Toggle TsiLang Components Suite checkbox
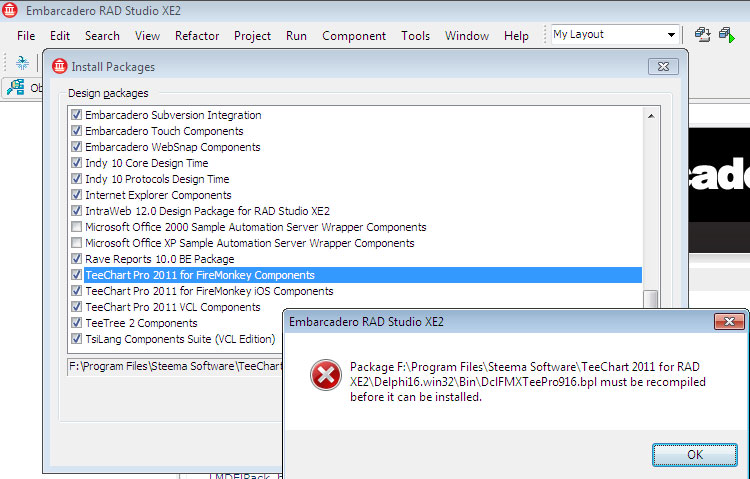This screenshot has width=750, height=479. (x=76, y=339)
